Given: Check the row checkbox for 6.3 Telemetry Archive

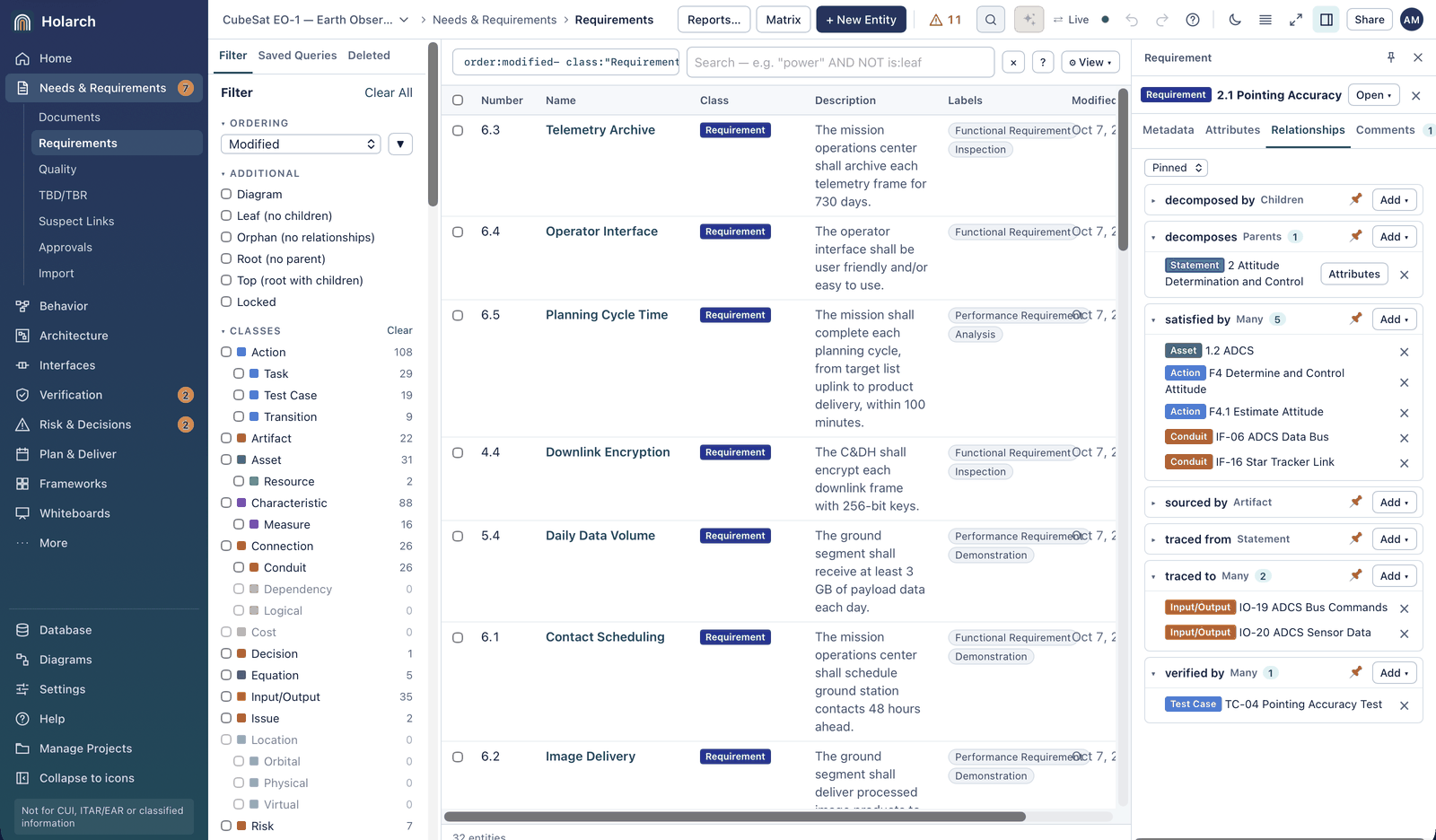Looking at the screenshot, I should 458,130.
